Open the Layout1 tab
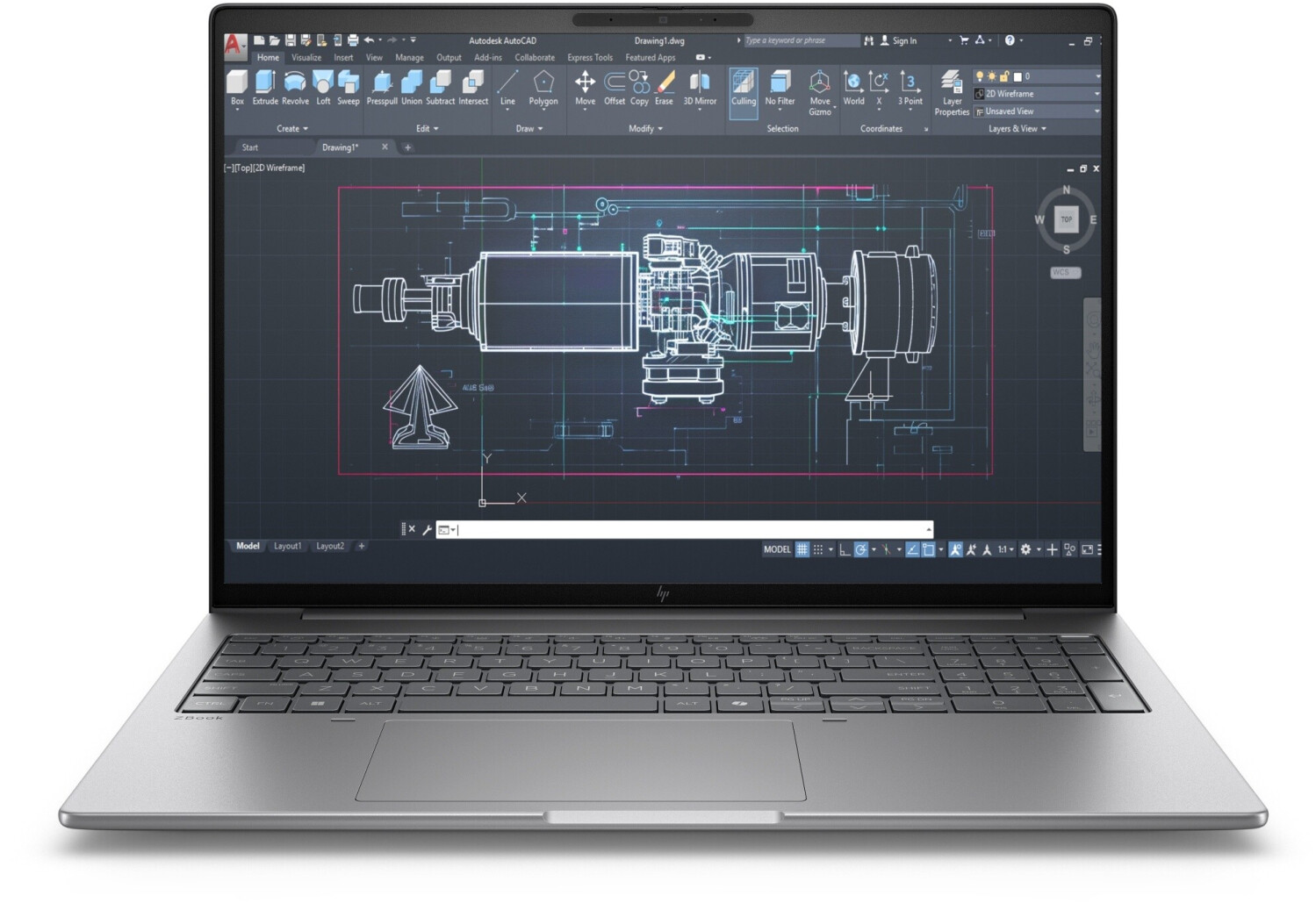 (287, 546)
